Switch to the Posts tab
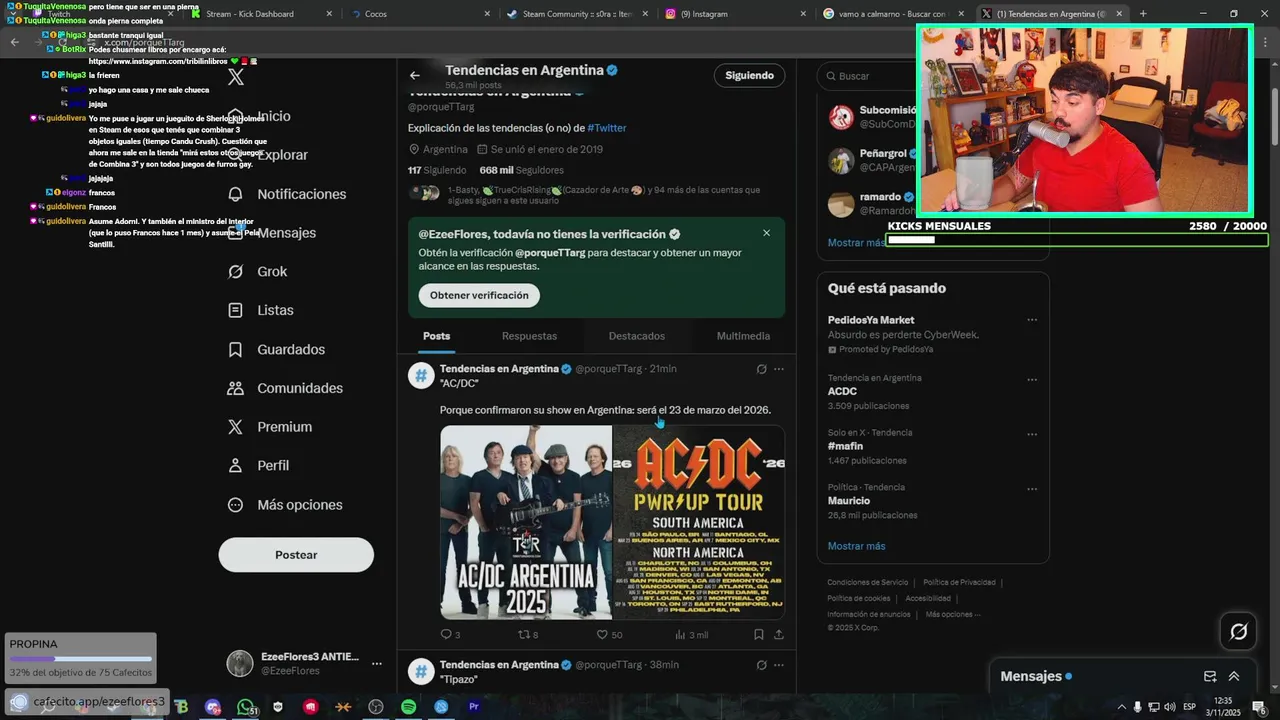The image size is (1280, 720). tap(436, 336)
